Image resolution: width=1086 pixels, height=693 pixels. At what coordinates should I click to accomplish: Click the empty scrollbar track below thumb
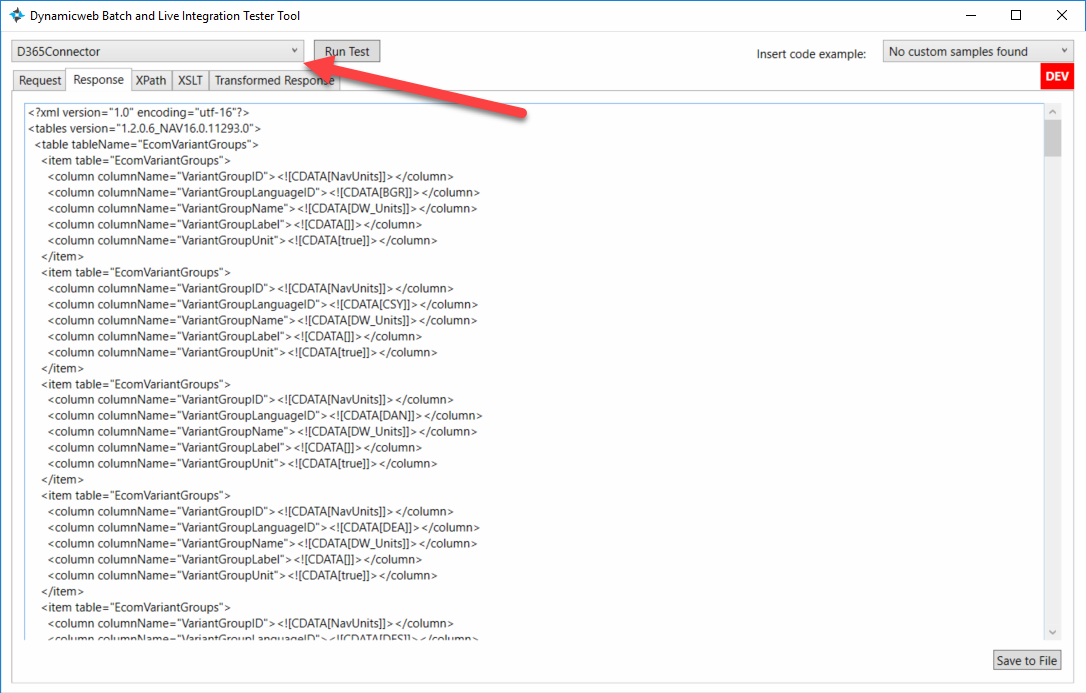[1052, 400]
